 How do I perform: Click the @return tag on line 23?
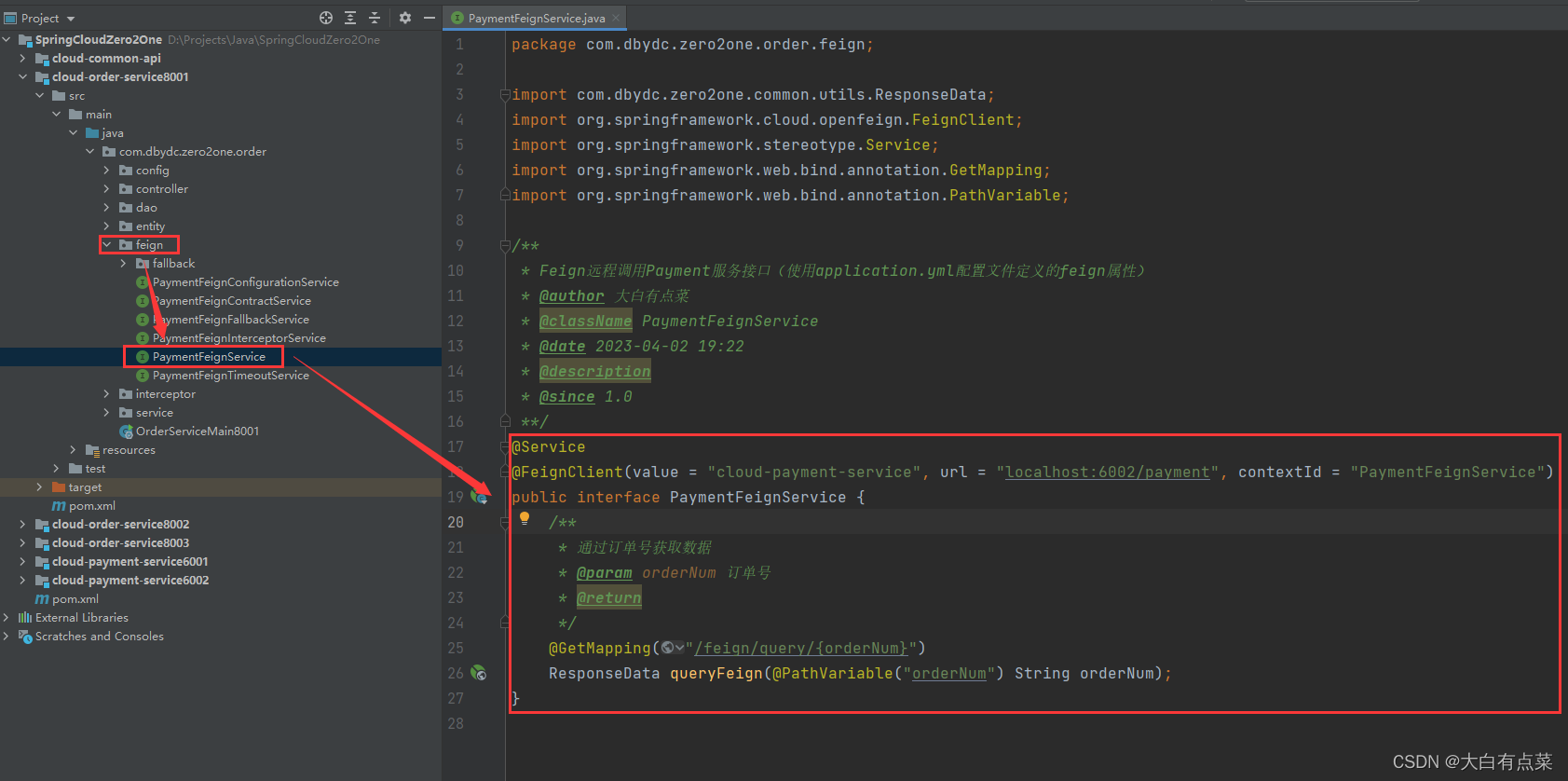coord(609,598)
